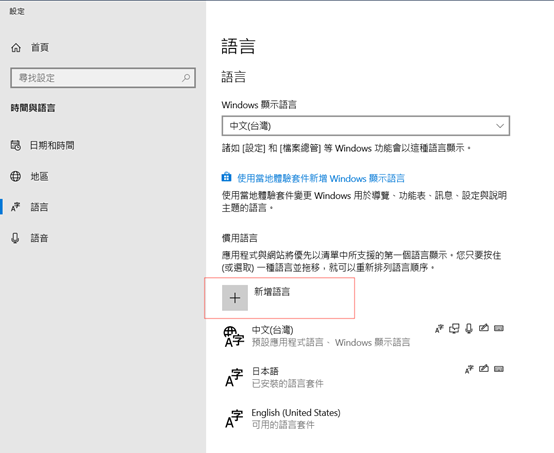Open the Windows 顯示語言 dropdown
554x453 pixels.
[x=366, y=126]
